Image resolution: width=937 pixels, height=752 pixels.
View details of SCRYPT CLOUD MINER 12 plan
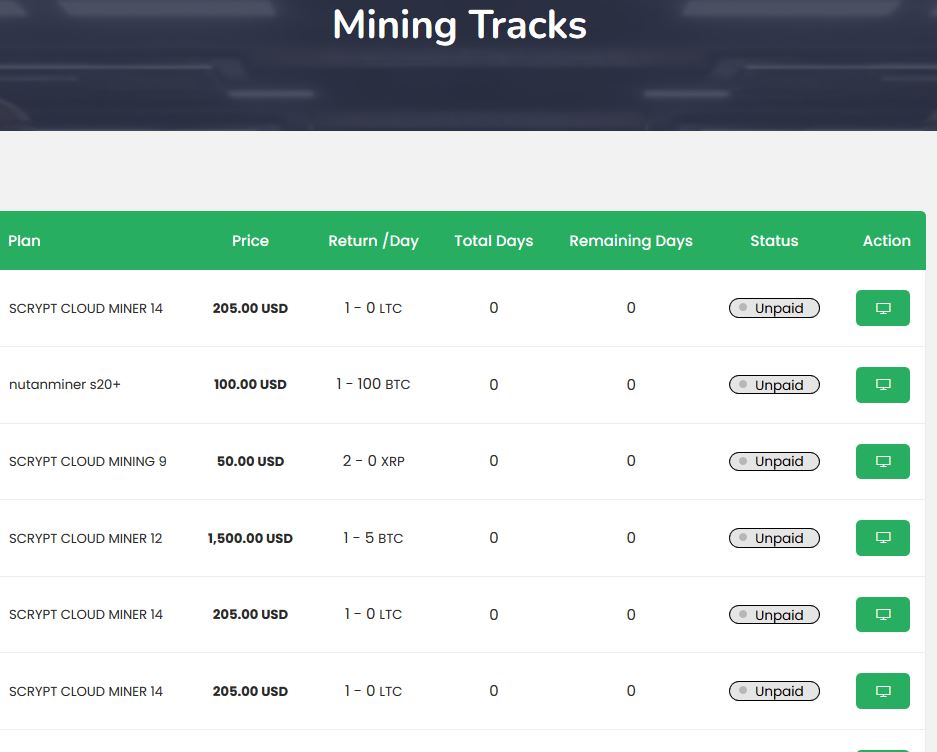[x=883, y=538]
